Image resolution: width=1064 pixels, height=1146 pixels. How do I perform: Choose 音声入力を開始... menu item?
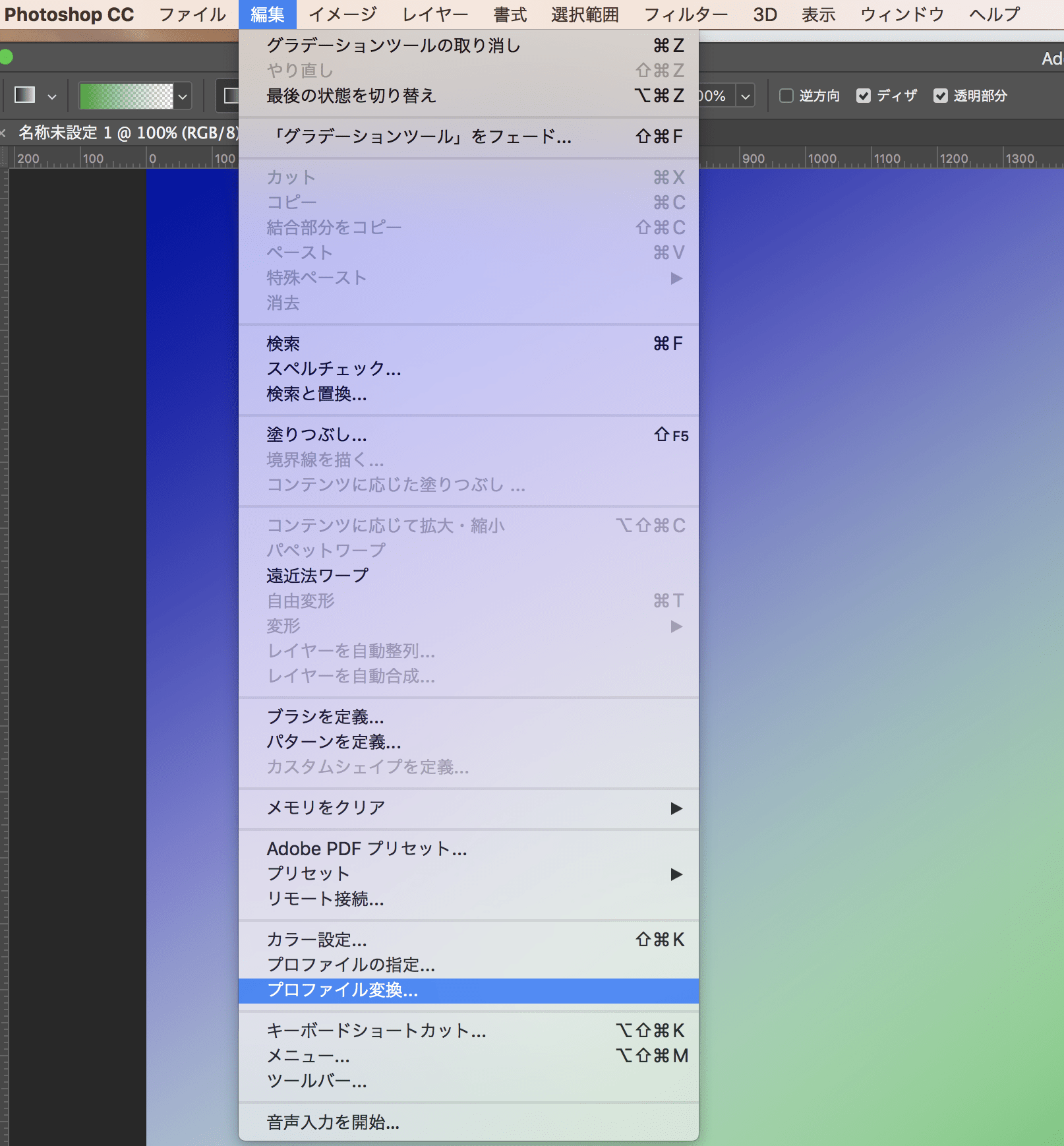tap(469, 1122)
